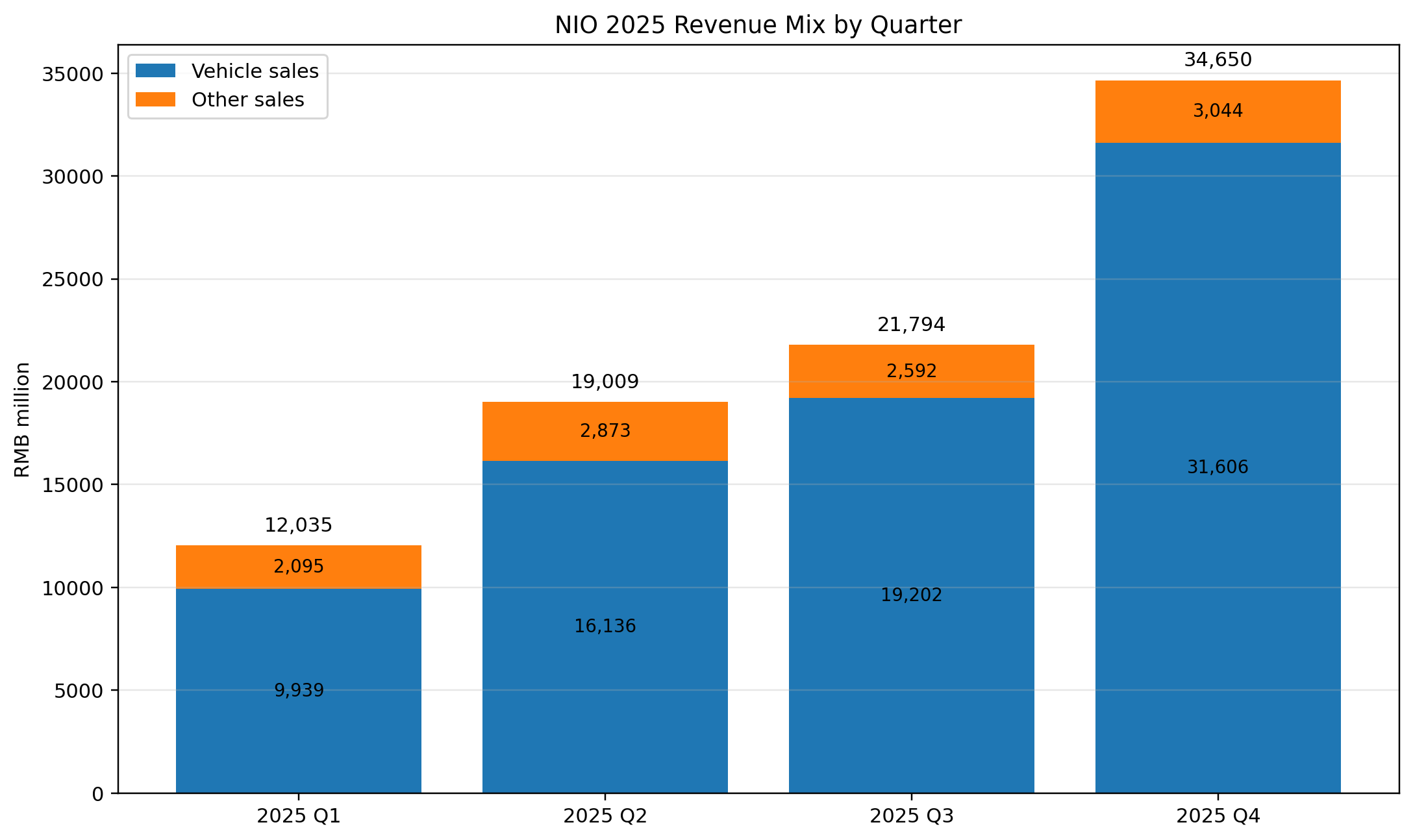Click the 3,044 orange bar segment
Viewport: 1413px width, 840px height.
click(1218, 111)
